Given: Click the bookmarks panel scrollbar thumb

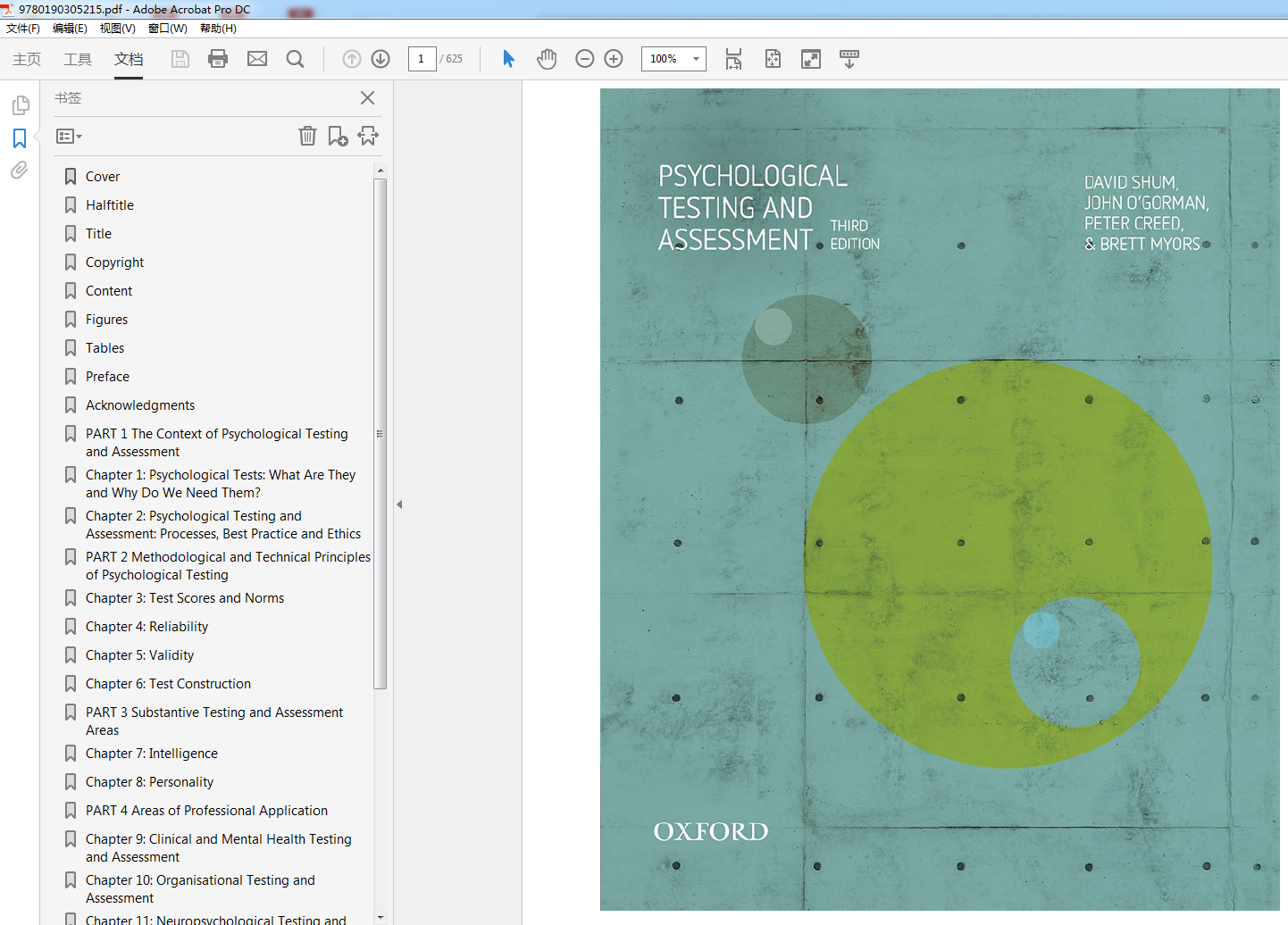Looking at the screenshot, I should point(380,434).
